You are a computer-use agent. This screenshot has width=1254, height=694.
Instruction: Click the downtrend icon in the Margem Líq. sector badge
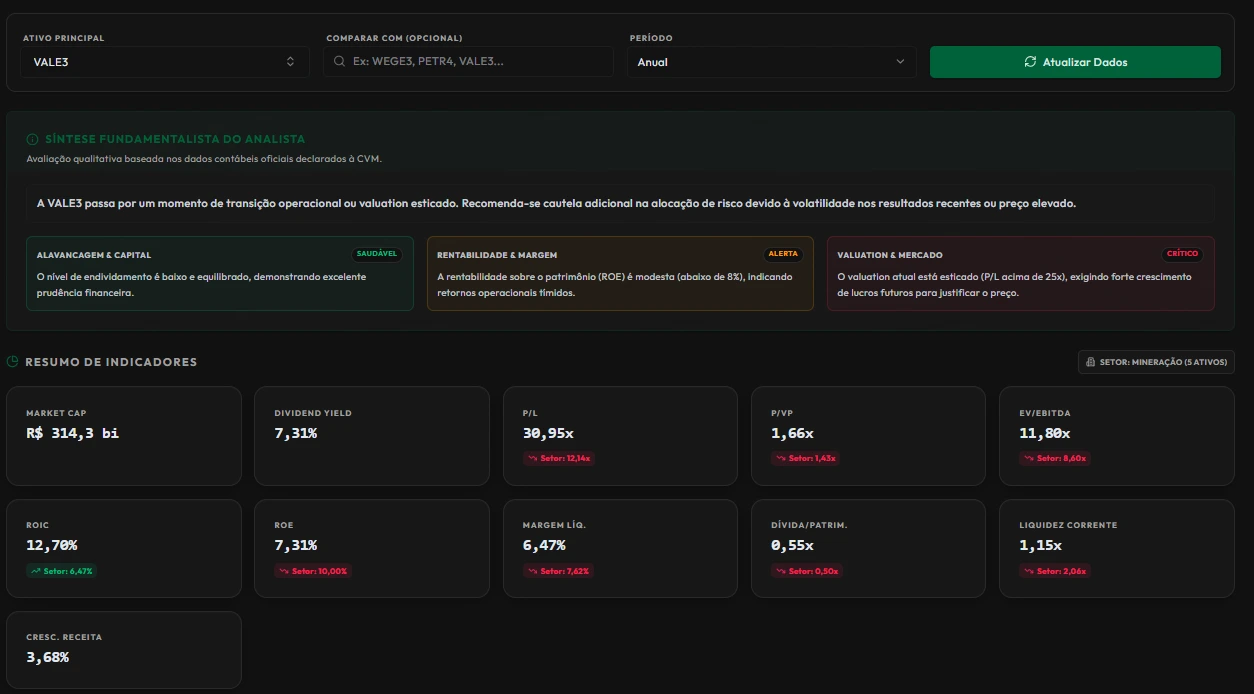[534, 571]
